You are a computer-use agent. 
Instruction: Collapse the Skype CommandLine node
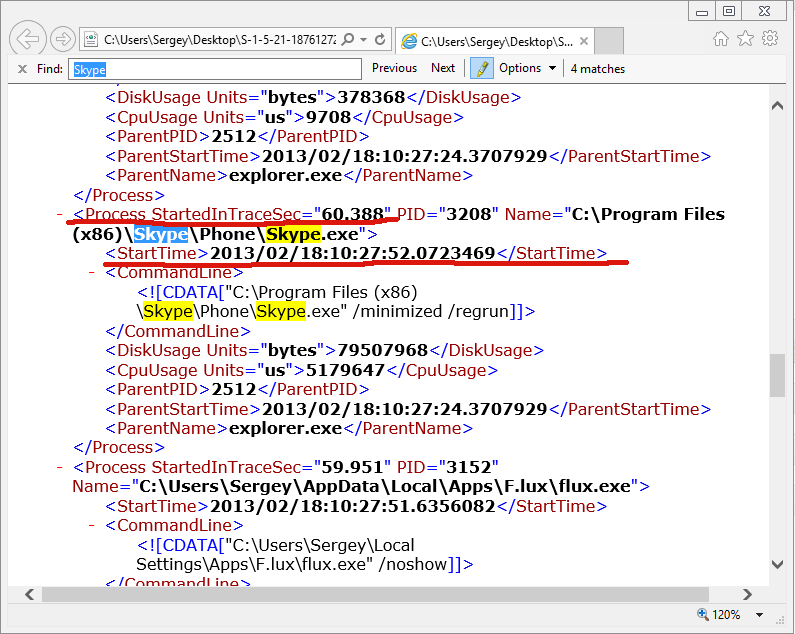92,273
